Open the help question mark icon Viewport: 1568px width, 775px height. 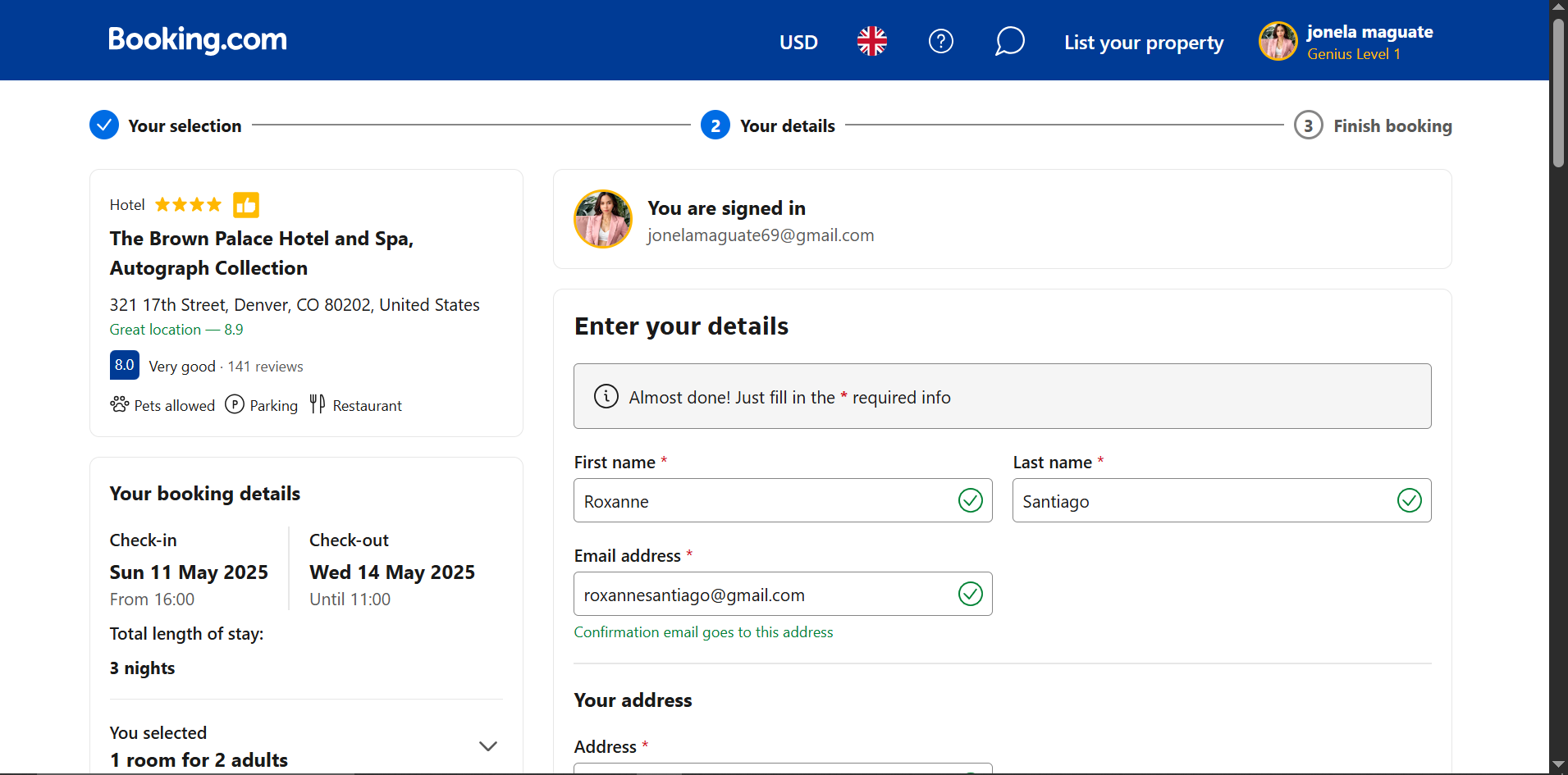click(941, 41)
